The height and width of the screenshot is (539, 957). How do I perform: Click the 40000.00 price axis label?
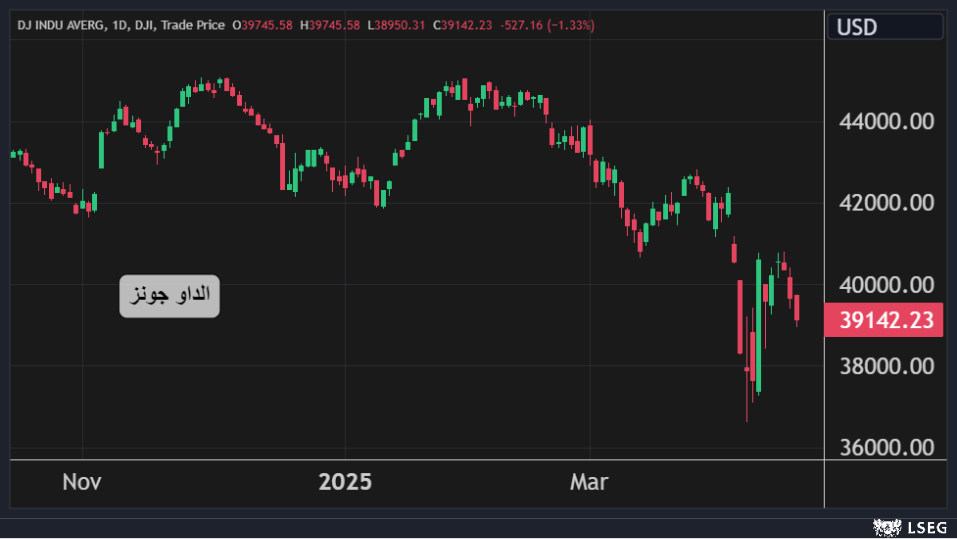[x=886, y=284]
